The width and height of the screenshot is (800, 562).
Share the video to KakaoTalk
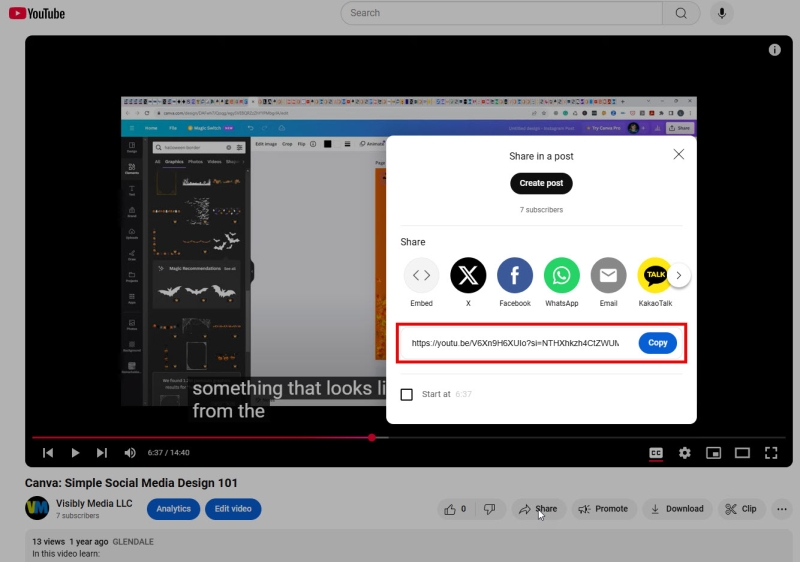(655, 282)
